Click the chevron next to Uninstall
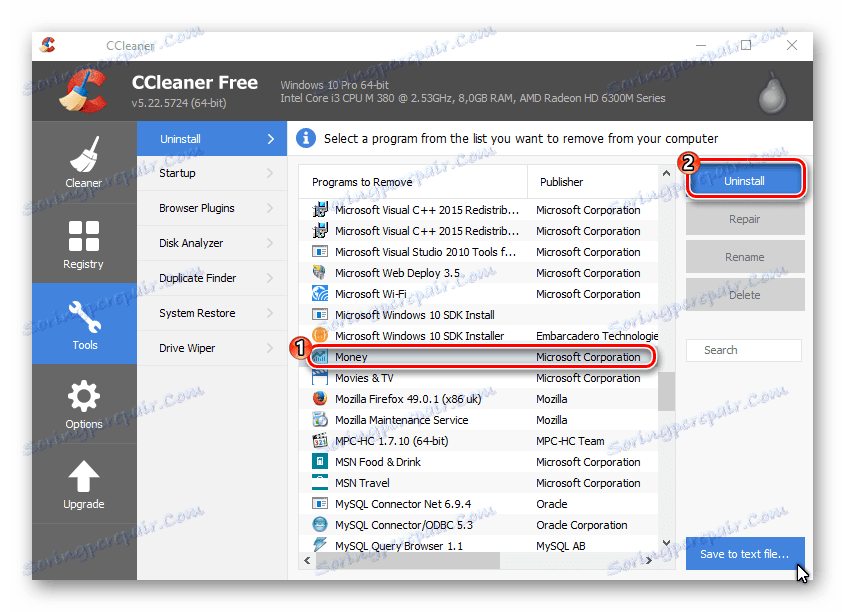Viewport: 845px width, 612px height. pos(271,139)
